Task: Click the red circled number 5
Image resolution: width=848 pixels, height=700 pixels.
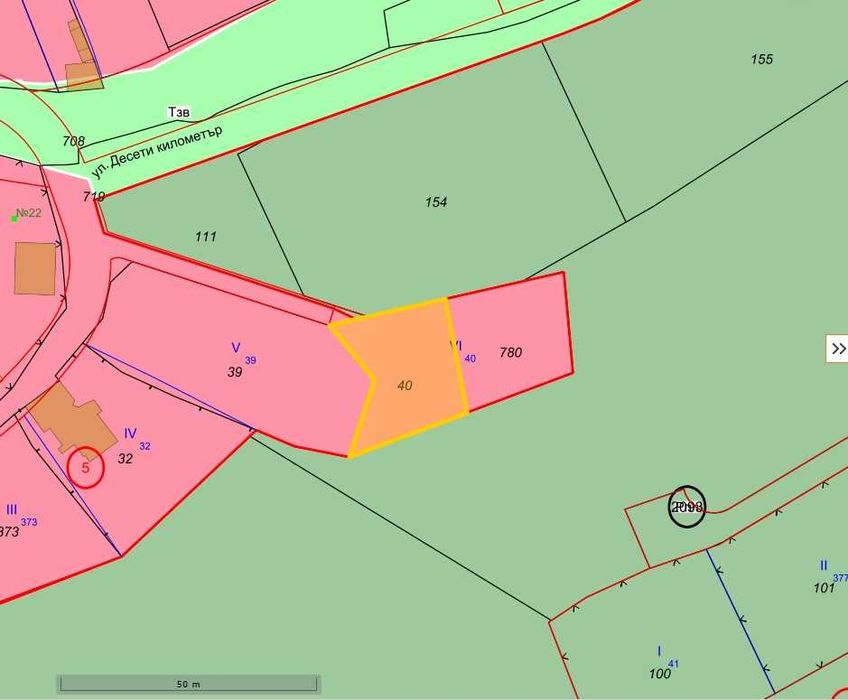Action: 85,467
